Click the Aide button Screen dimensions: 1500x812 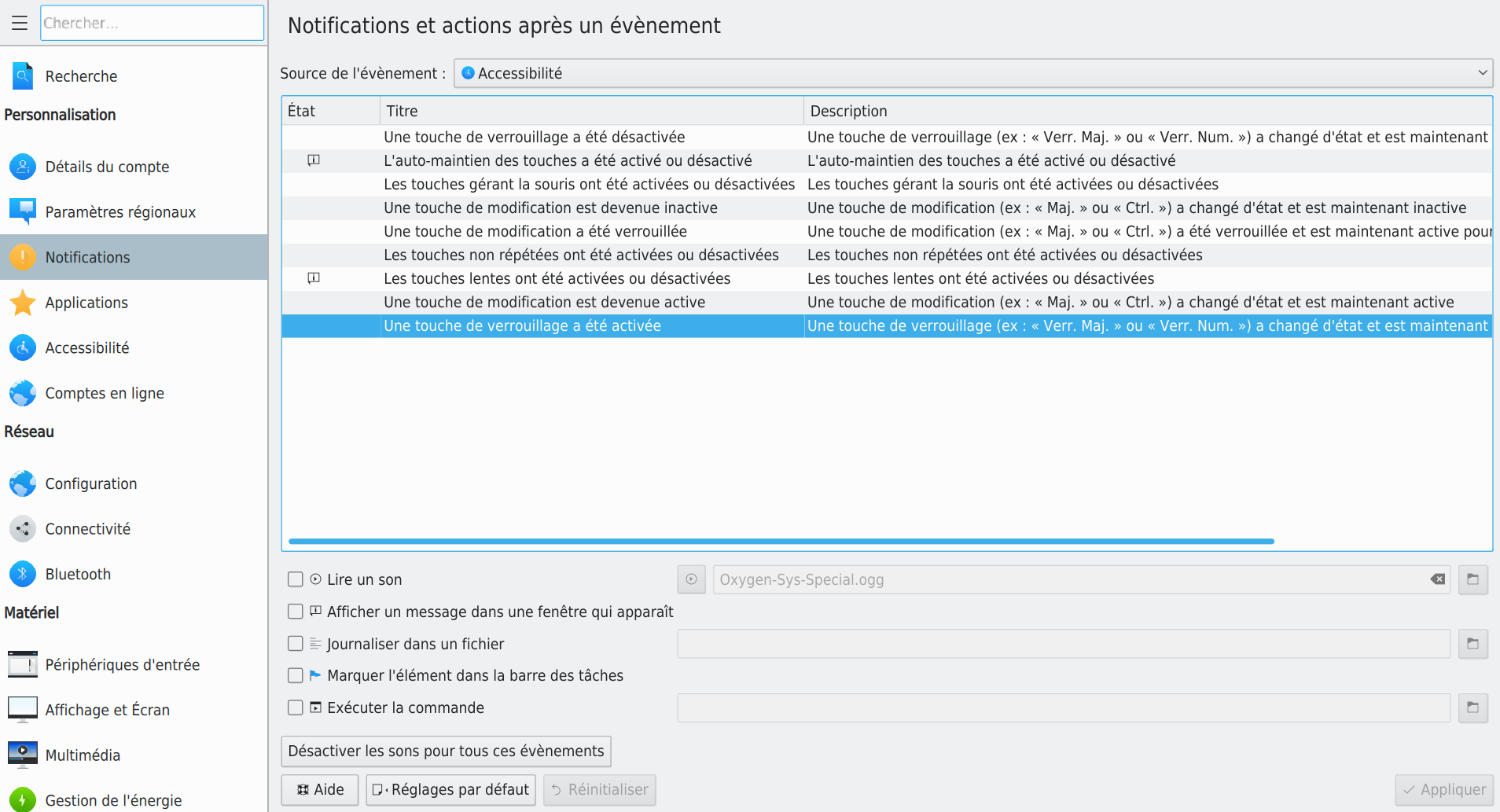(x=320, y=789)
